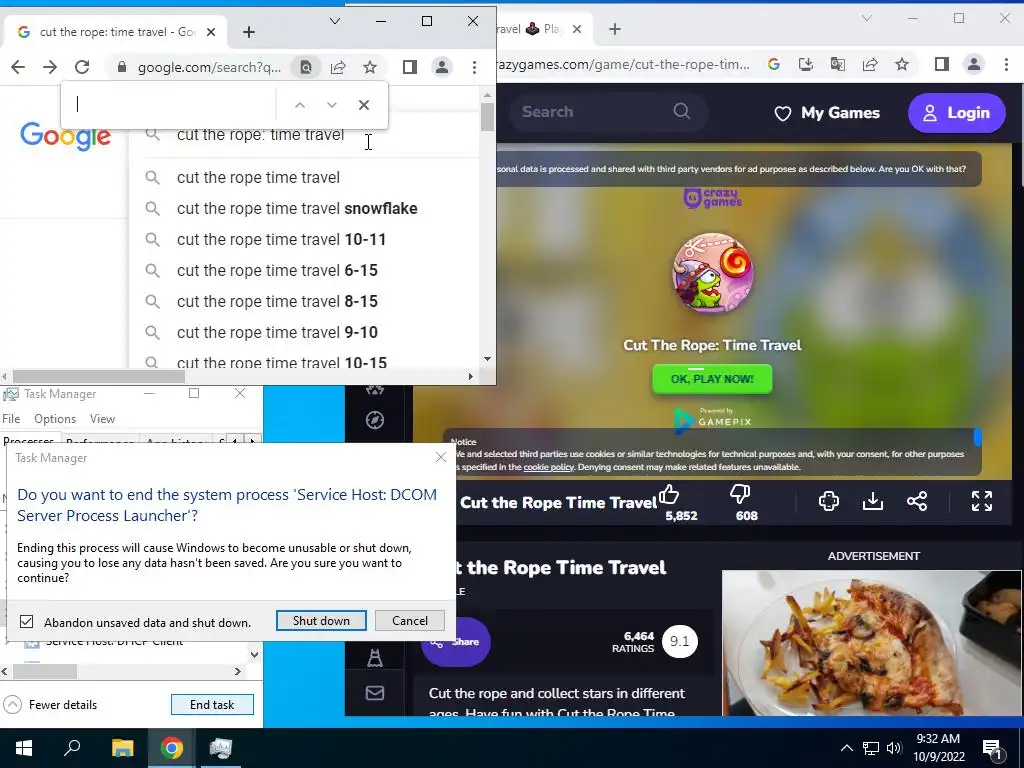This screenshot has height=768, width=1024.
Task: Share the Google search page
Action: [338, 67]
